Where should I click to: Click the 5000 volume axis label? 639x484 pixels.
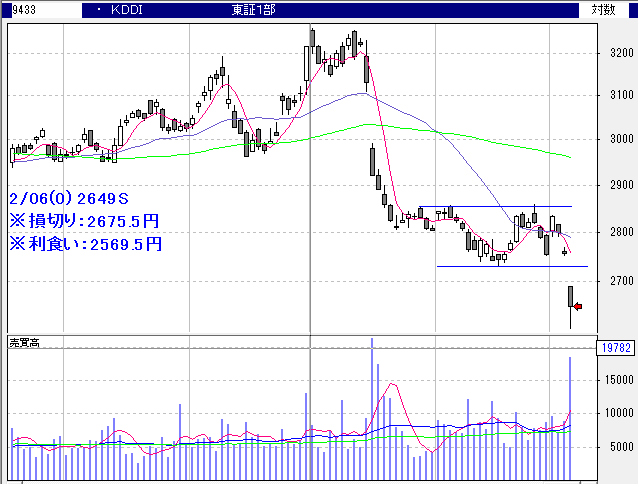point(617,448)
